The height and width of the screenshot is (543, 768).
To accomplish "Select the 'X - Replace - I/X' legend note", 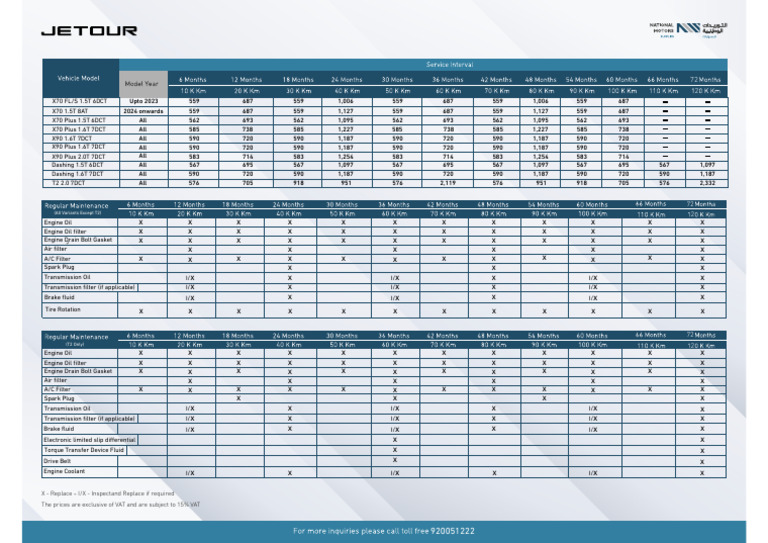I will (x=108, y=493).
